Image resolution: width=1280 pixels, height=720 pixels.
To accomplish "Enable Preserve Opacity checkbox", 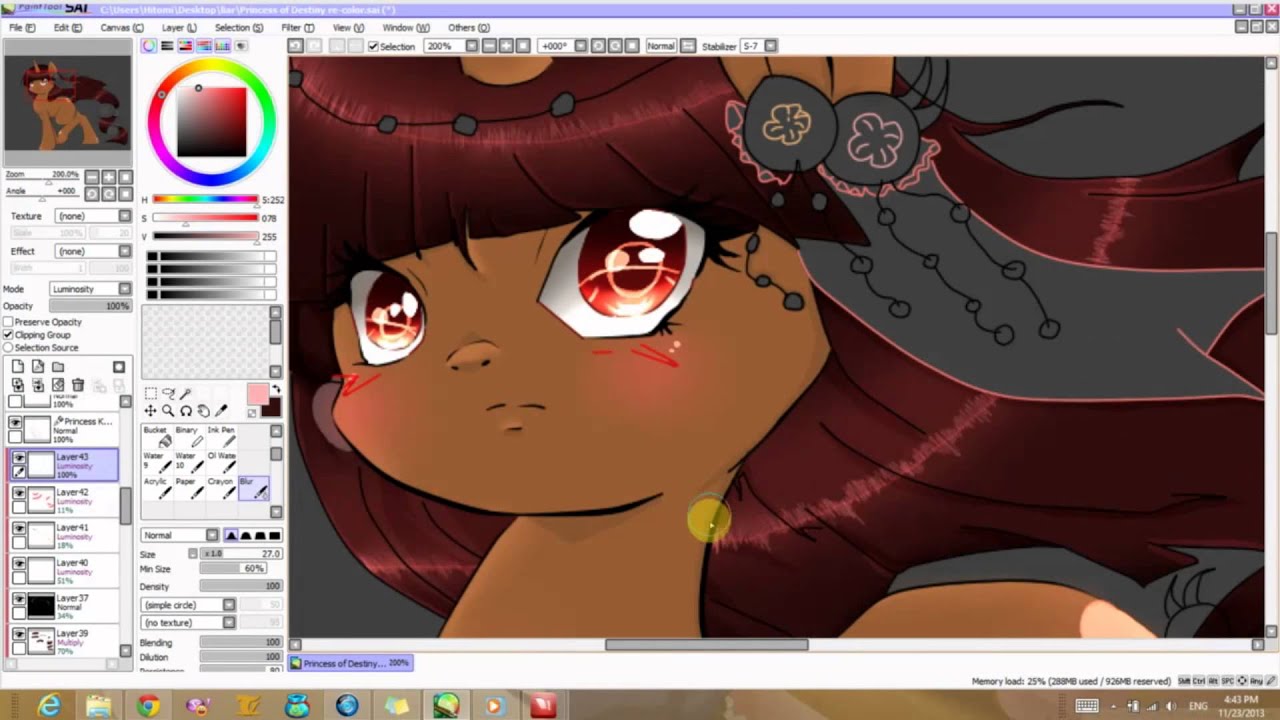I will pos(8,322).
